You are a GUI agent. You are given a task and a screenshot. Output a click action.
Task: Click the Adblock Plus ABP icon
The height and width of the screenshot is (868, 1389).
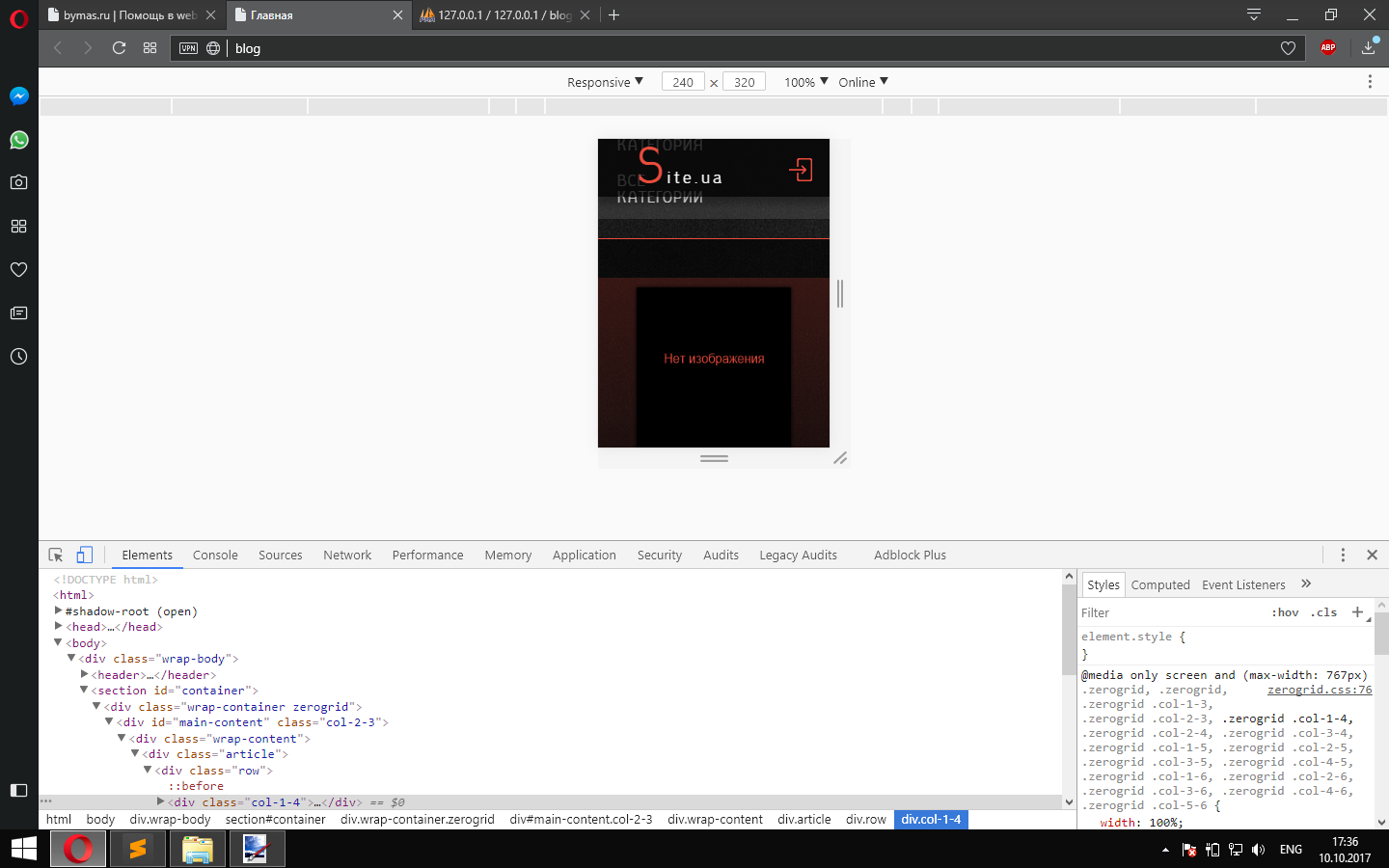click(1328, 48)
